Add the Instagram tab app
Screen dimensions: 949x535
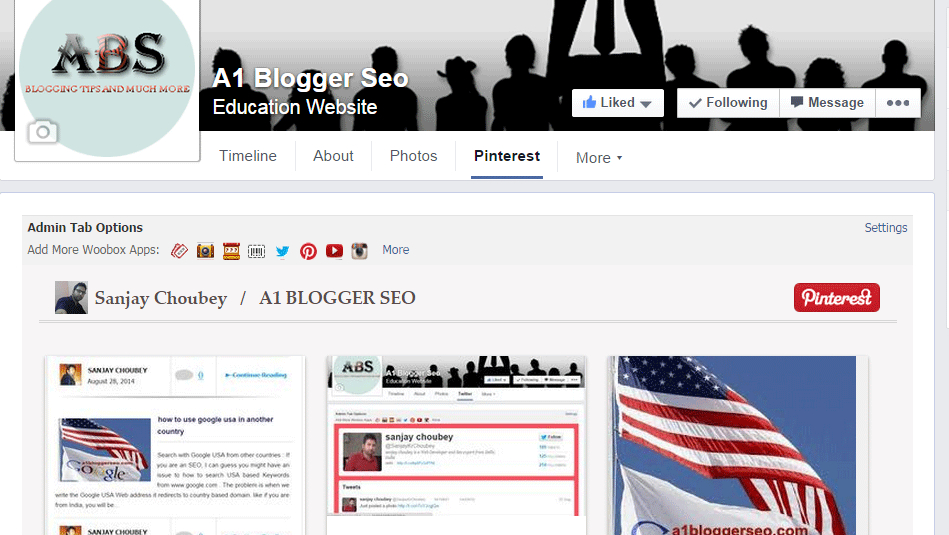[360, 251]
